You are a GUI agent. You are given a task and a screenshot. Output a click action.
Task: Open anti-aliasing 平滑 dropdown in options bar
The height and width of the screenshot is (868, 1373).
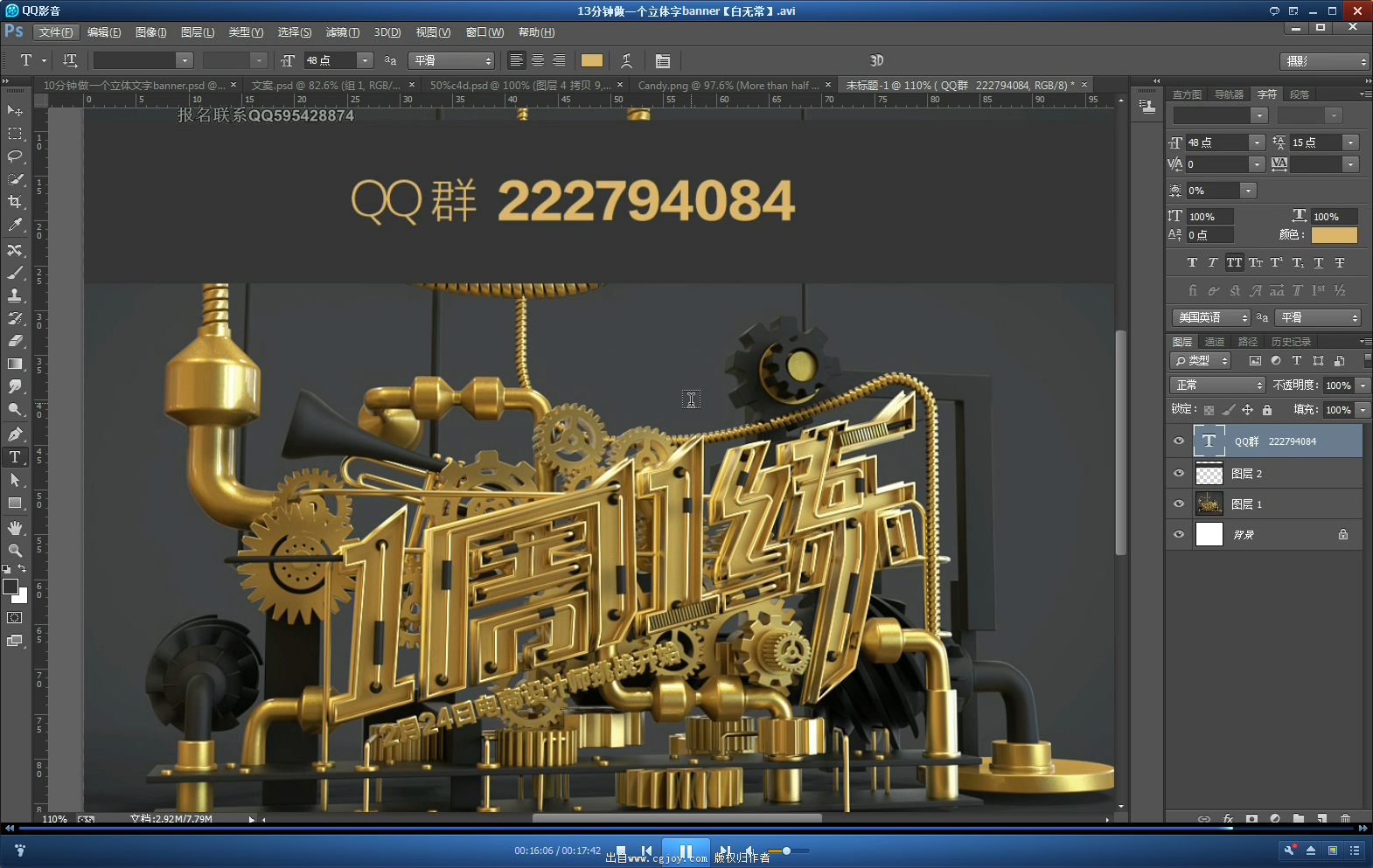pos(452,60)
